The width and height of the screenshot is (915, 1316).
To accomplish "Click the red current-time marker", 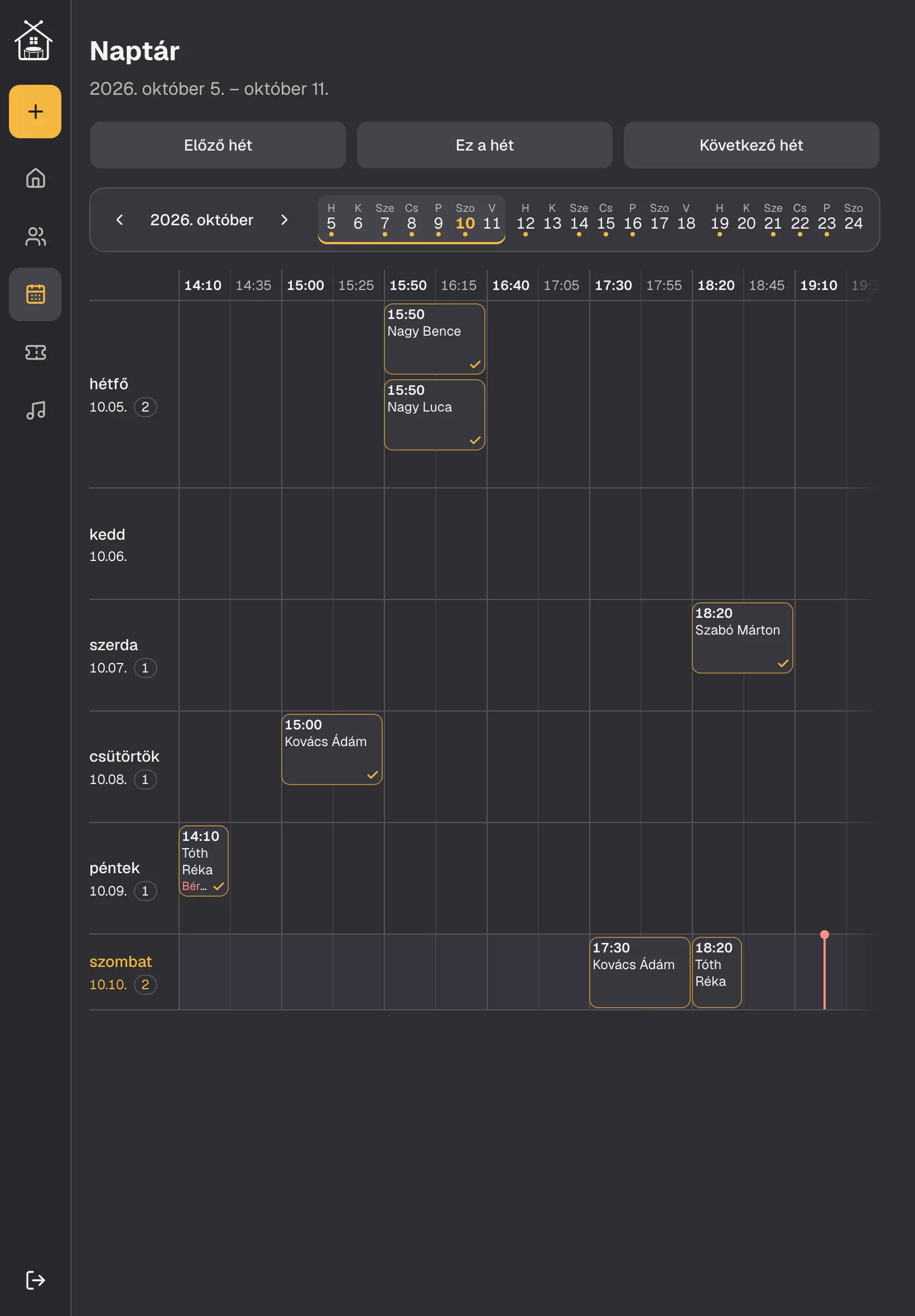I will tap(825, 971).
